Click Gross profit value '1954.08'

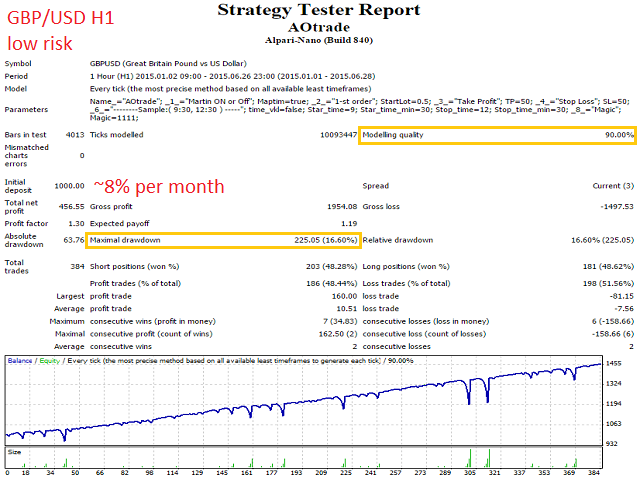[342, 207]
